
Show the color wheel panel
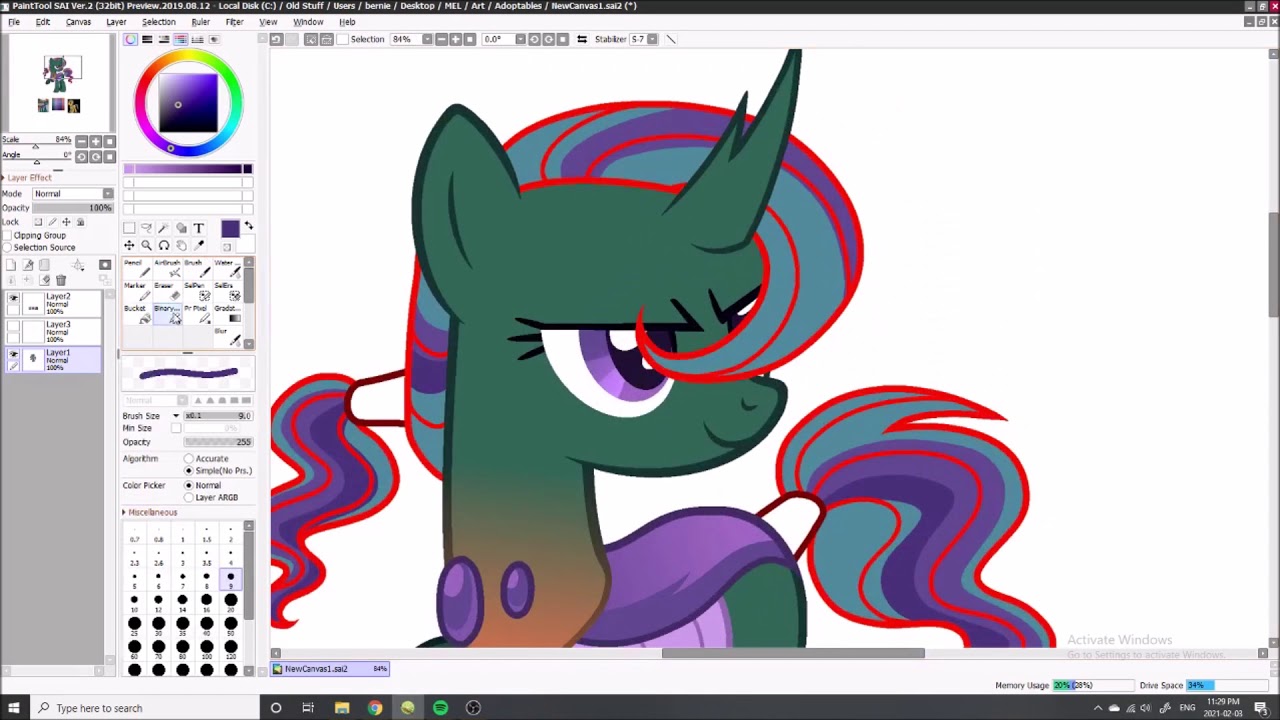tap(130, 39)
